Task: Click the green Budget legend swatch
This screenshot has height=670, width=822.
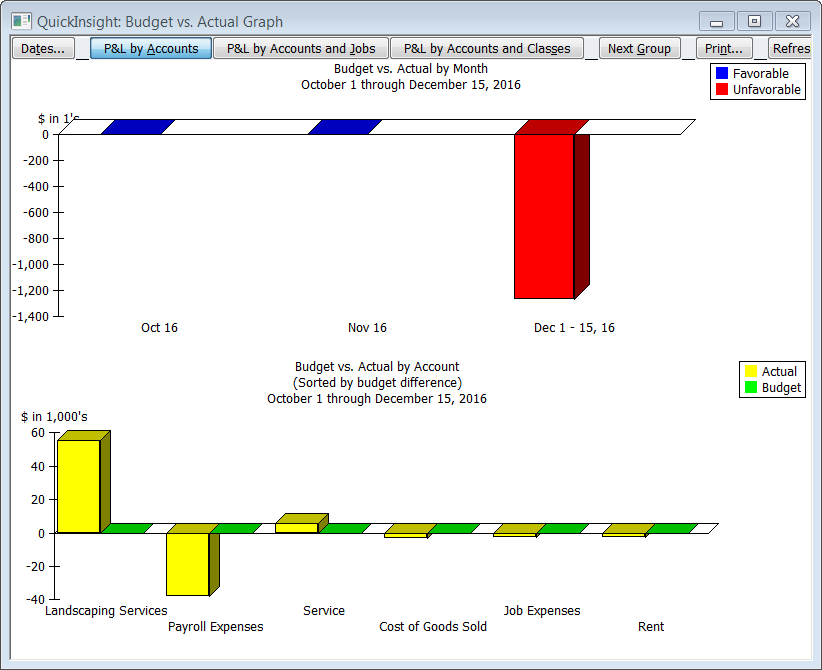Action: point(751,388)
